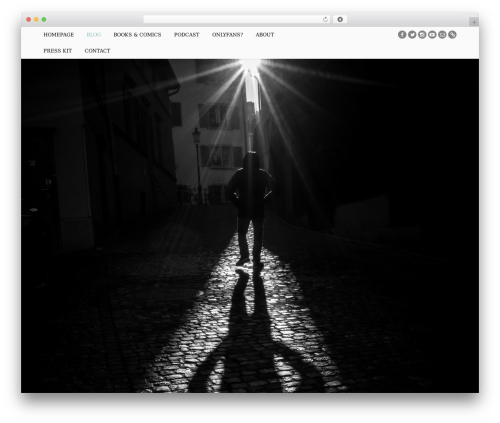The image size is (500, 423).
Task: Open the Blog menu item
Action: (94, 35)
